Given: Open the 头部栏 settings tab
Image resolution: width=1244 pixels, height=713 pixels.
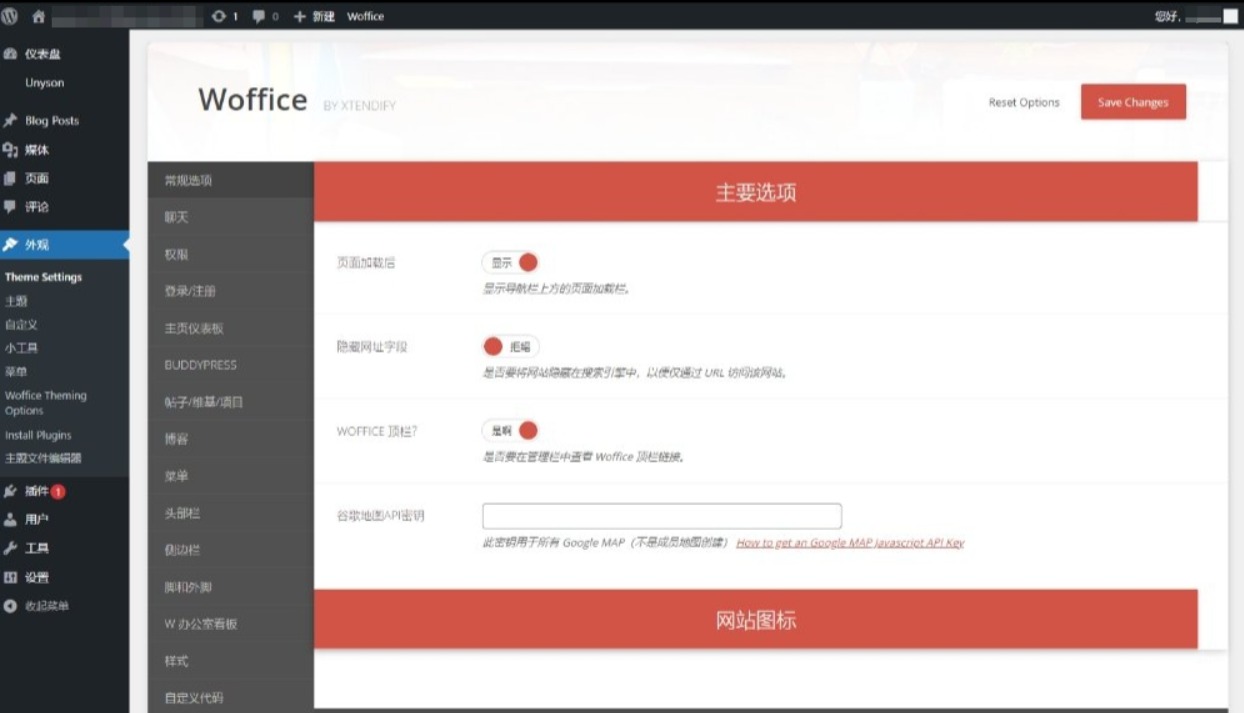Looking at the screenshot, I should pos(231,513).
